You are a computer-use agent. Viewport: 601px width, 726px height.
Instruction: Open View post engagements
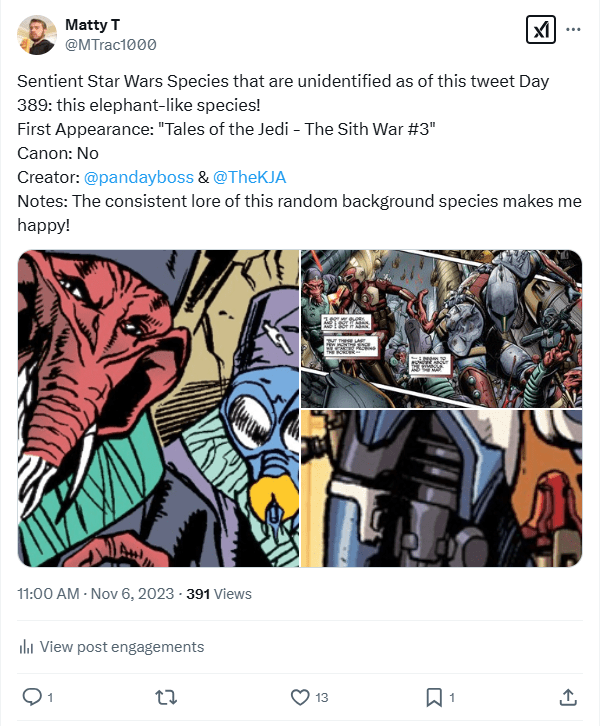(x=121, y=647)
